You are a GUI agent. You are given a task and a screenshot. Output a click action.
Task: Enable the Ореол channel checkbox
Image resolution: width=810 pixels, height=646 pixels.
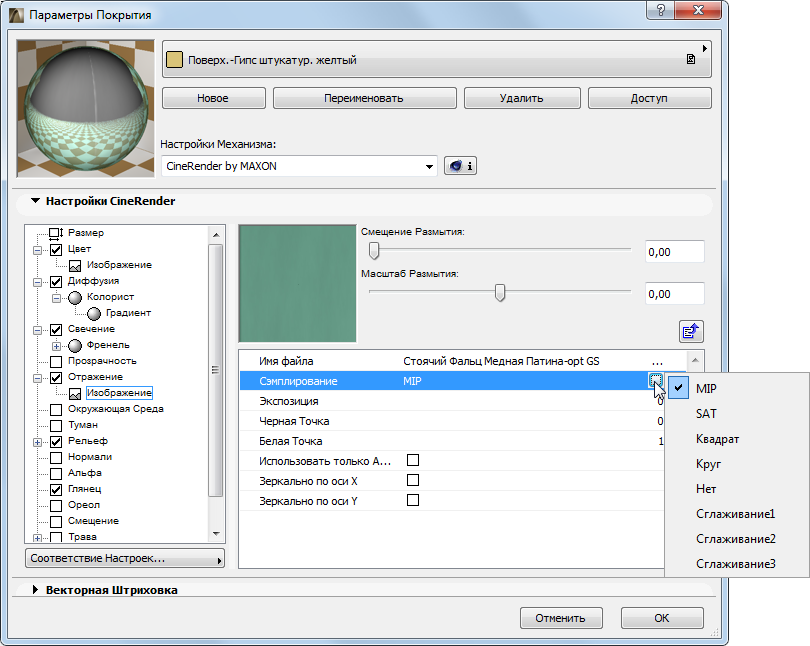coord(56,506)
